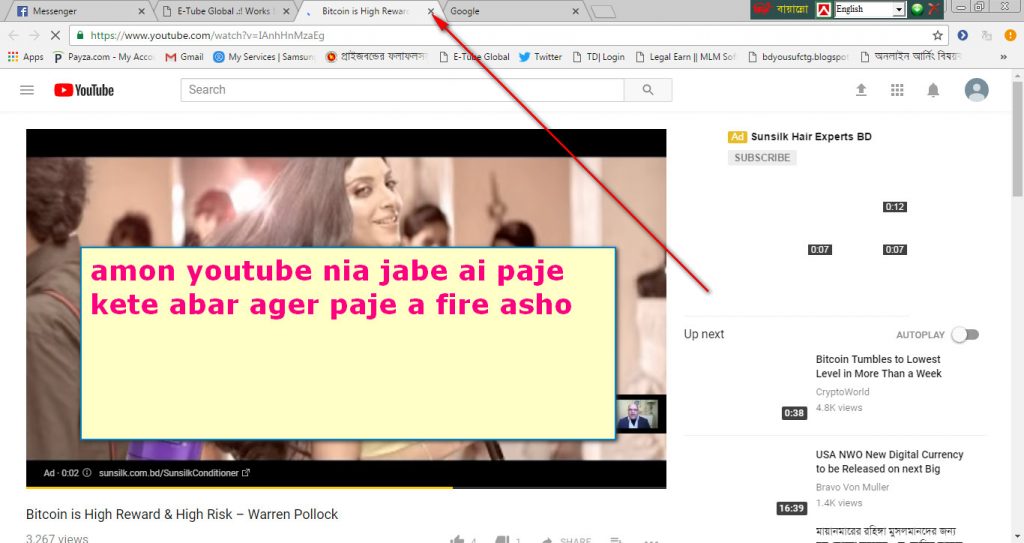
Task: Open the YouTube apps grid icon
Action: (x=897, y=90)
